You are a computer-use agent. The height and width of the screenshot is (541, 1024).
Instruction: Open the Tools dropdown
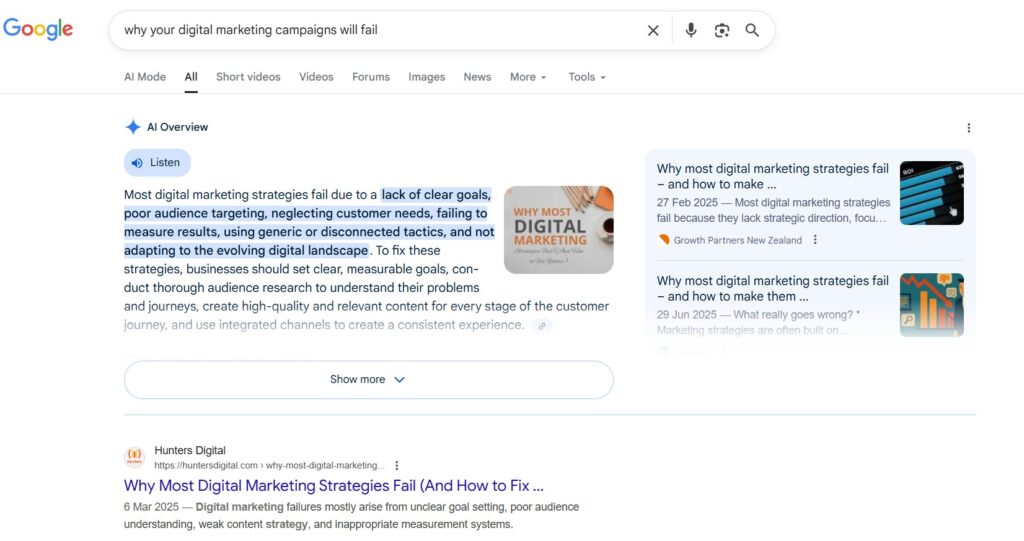[587, 77]
